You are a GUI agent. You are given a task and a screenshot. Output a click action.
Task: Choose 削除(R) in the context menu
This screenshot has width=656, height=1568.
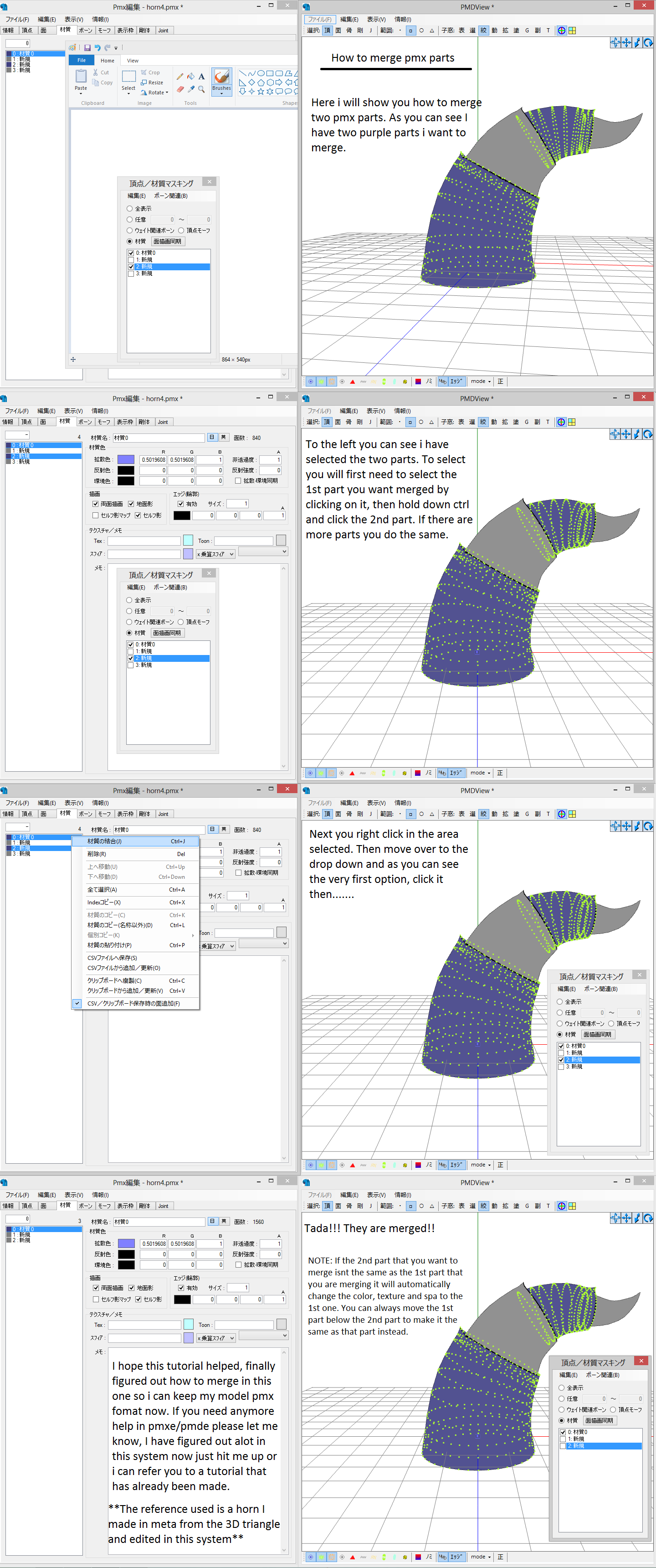(x=136, y=854)
